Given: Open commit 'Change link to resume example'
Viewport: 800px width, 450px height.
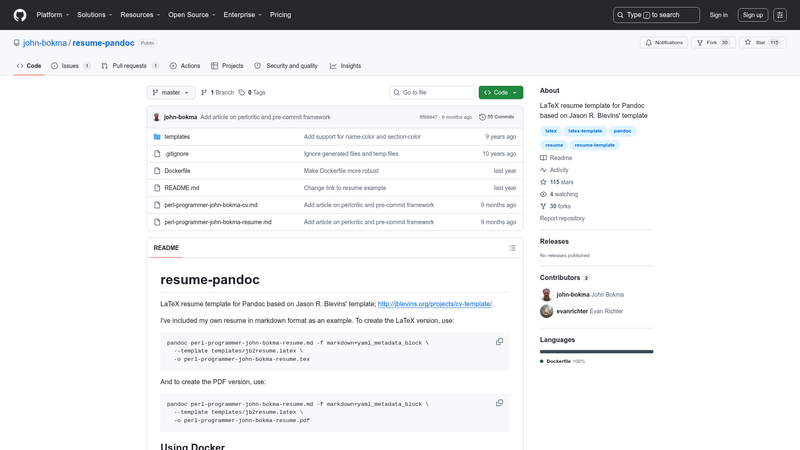Looking at the screenshot, I should coord(345,188).
